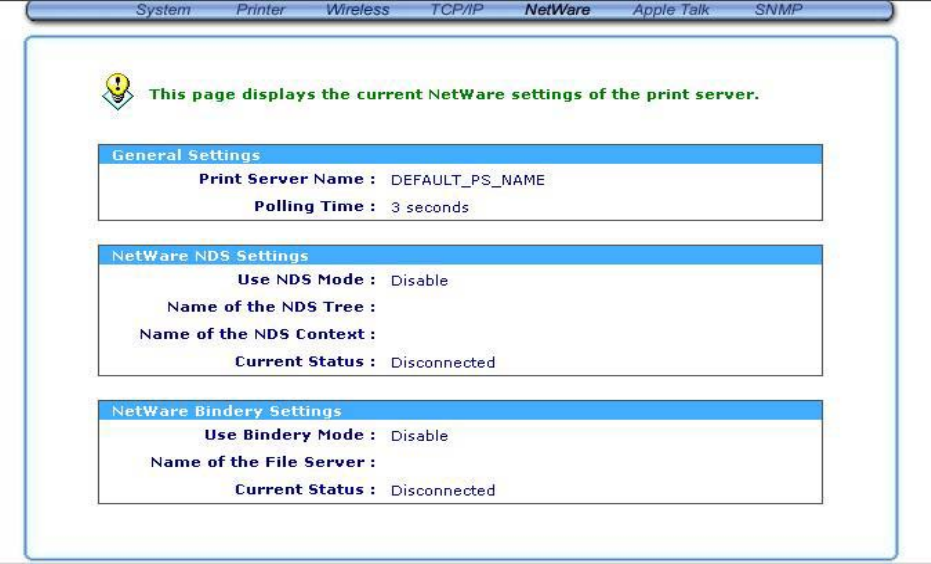Click NDS Current Status Disconnected value
The width and height of the screenshot is (931, 564).
442,362
